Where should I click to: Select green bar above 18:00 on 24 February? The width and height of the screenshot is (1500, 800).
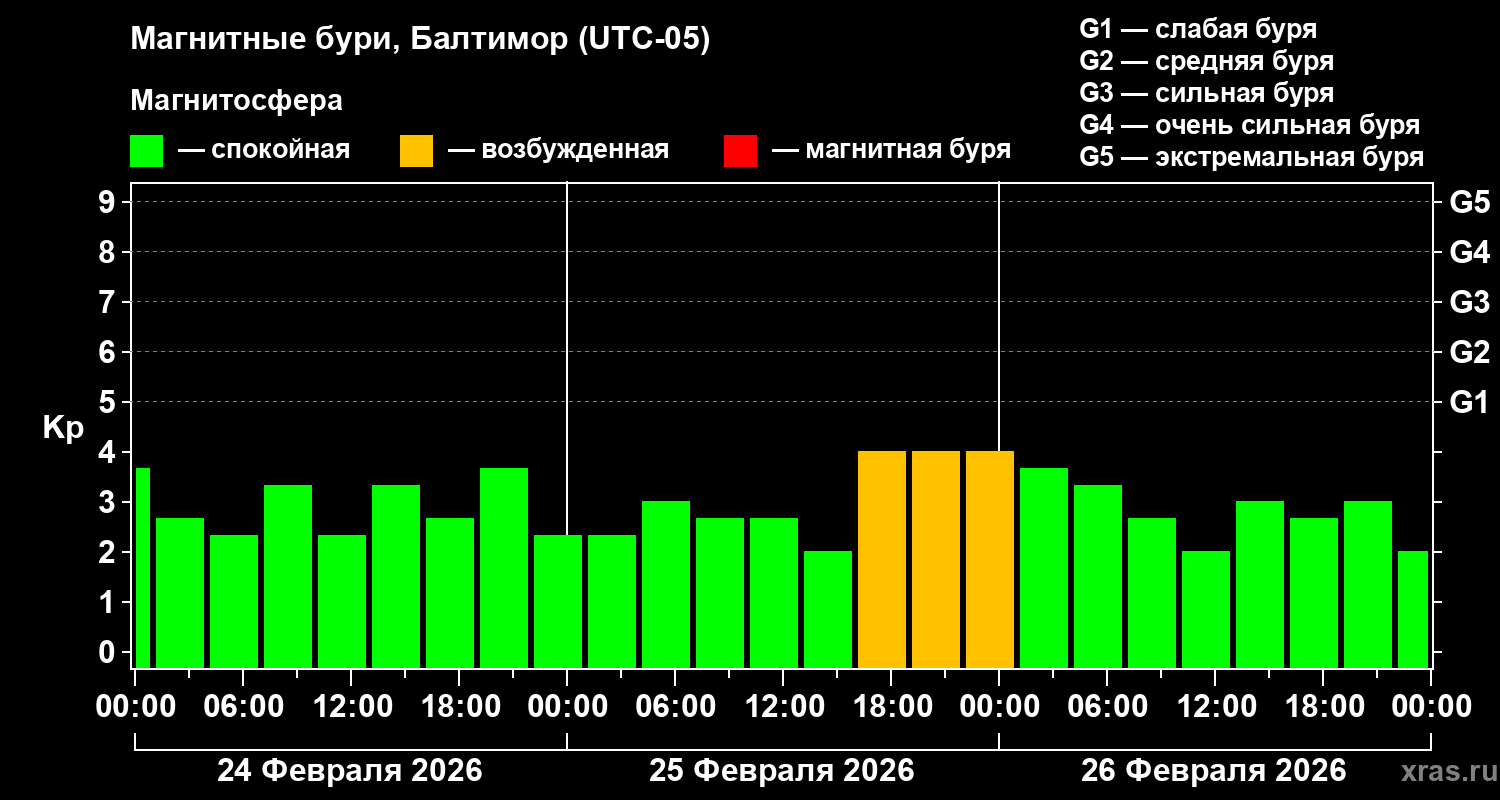[450, 593]
